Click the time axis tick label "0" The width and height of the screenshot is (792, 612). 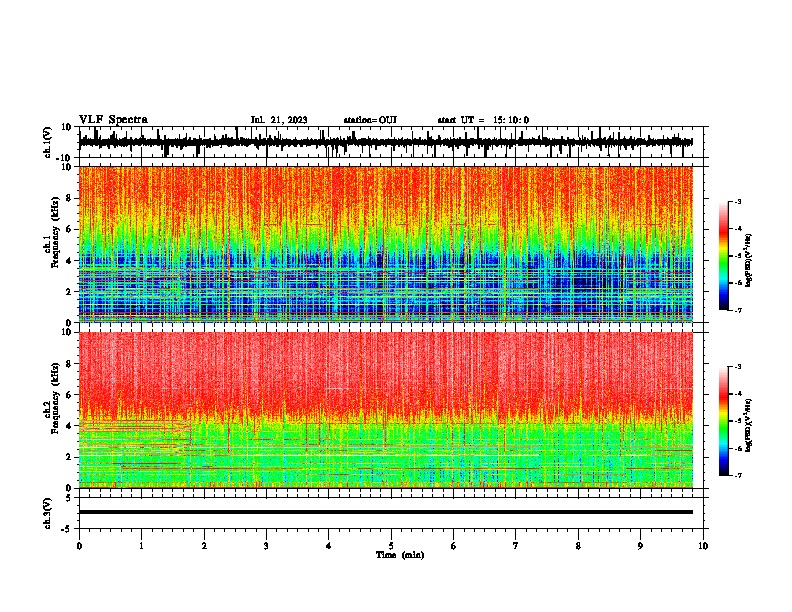coord(79,546)
